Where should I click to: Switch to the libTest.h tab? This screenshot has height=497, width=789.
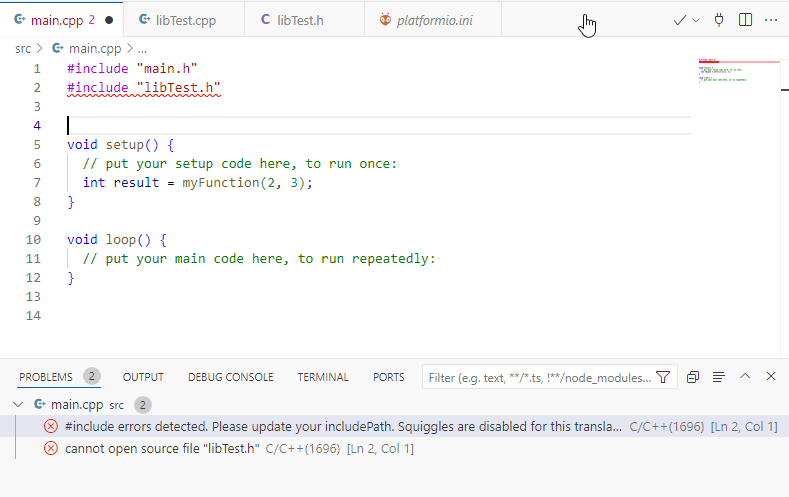(x=304, y=20)
